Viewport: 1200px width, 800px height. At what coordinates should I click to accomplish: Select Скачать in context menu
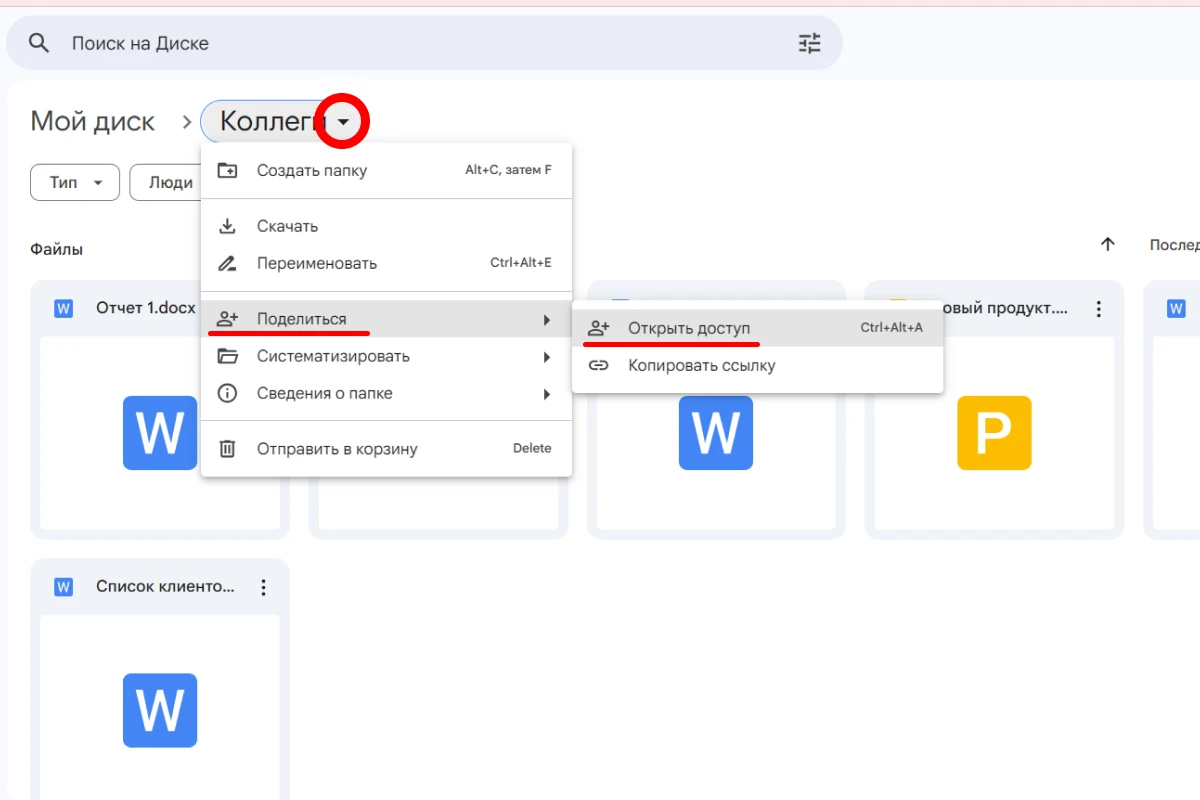386,226
